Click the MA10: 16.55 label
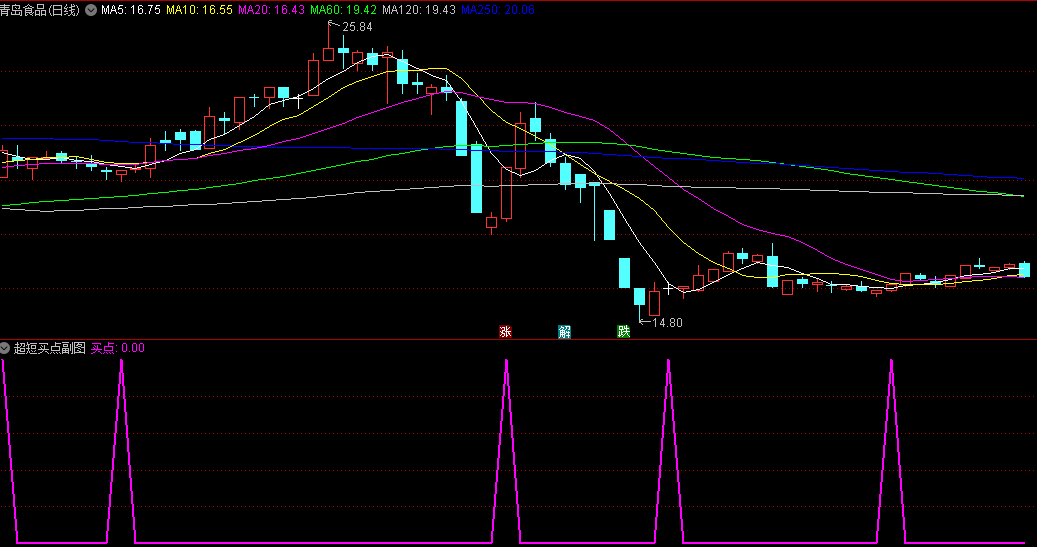Screen dimensions: 1037x547 199,11
